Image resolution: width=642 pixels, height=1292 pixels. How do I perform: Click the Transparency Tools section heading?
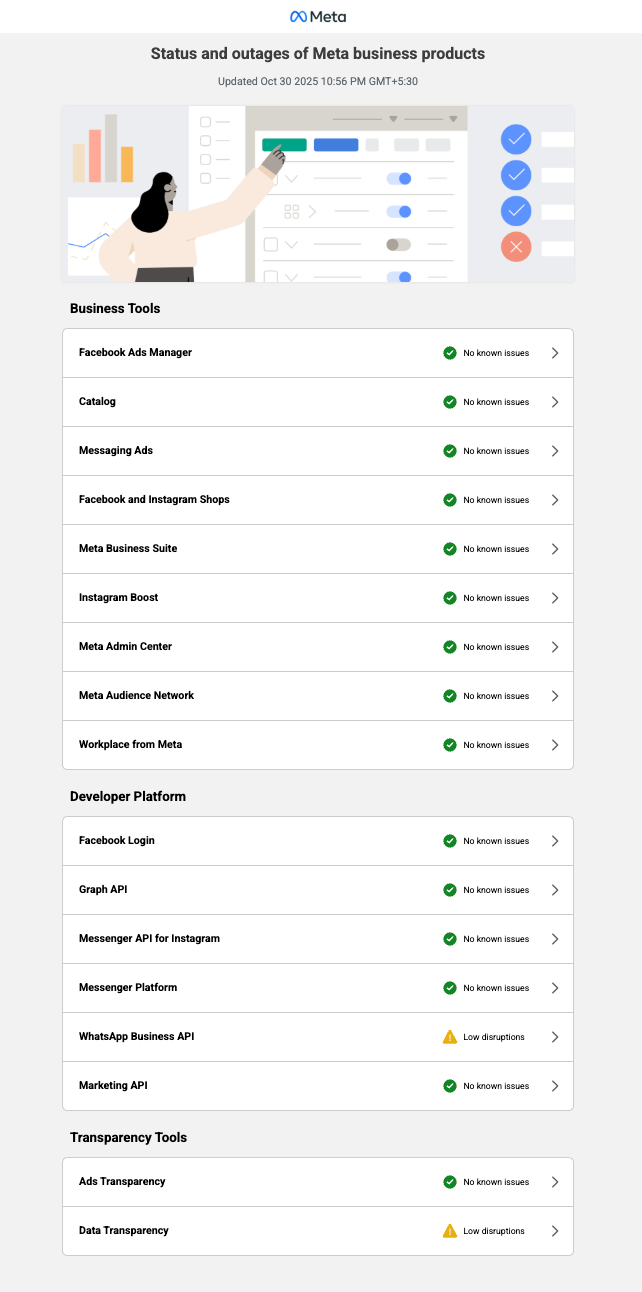point(128,1138)
